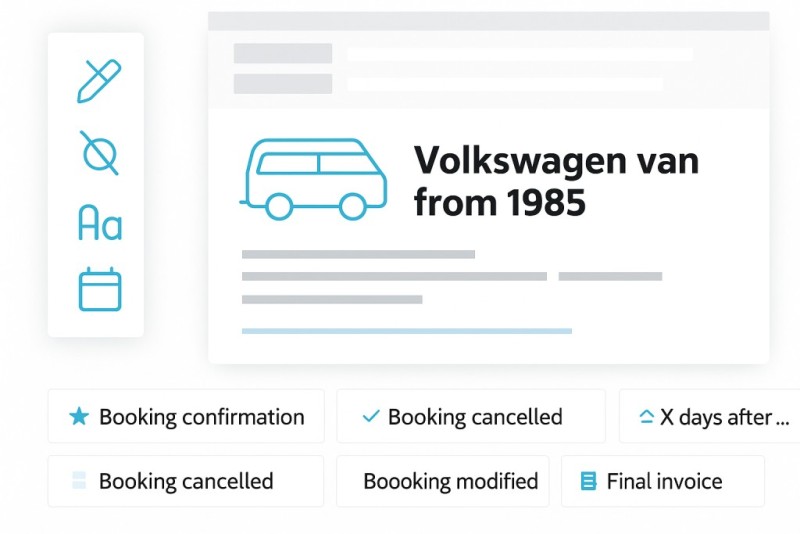
Task: Select the bottom-row Booking cancelled label
Action: tap(186, 482)
